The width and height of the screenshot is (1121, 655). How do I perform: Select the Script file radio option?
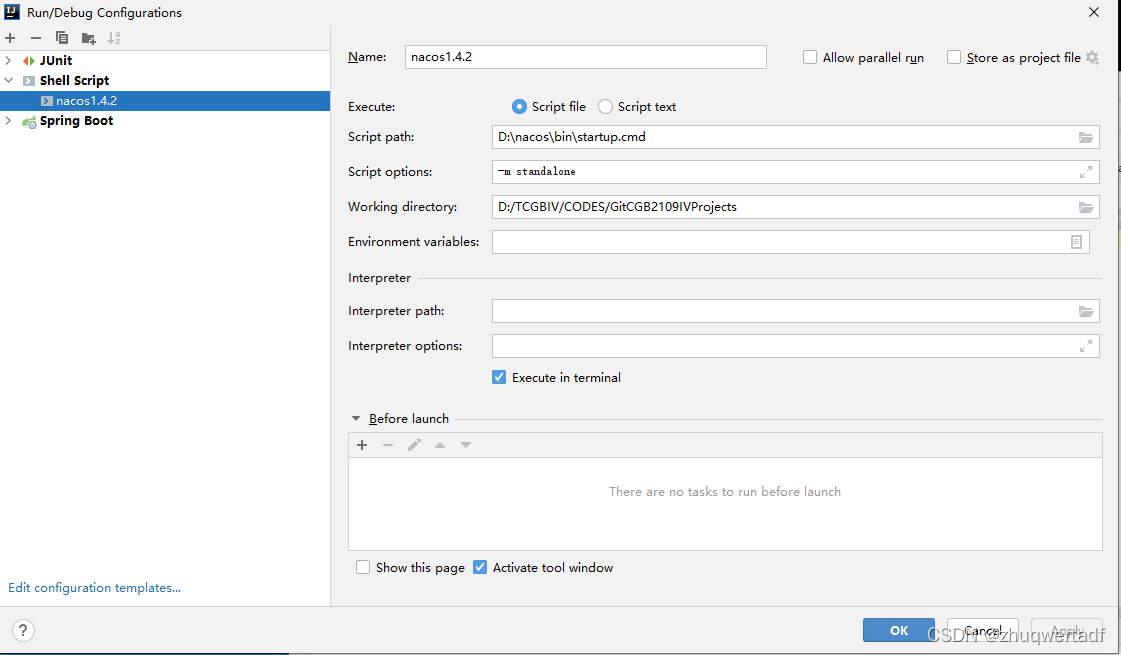(x=520, y=107)
